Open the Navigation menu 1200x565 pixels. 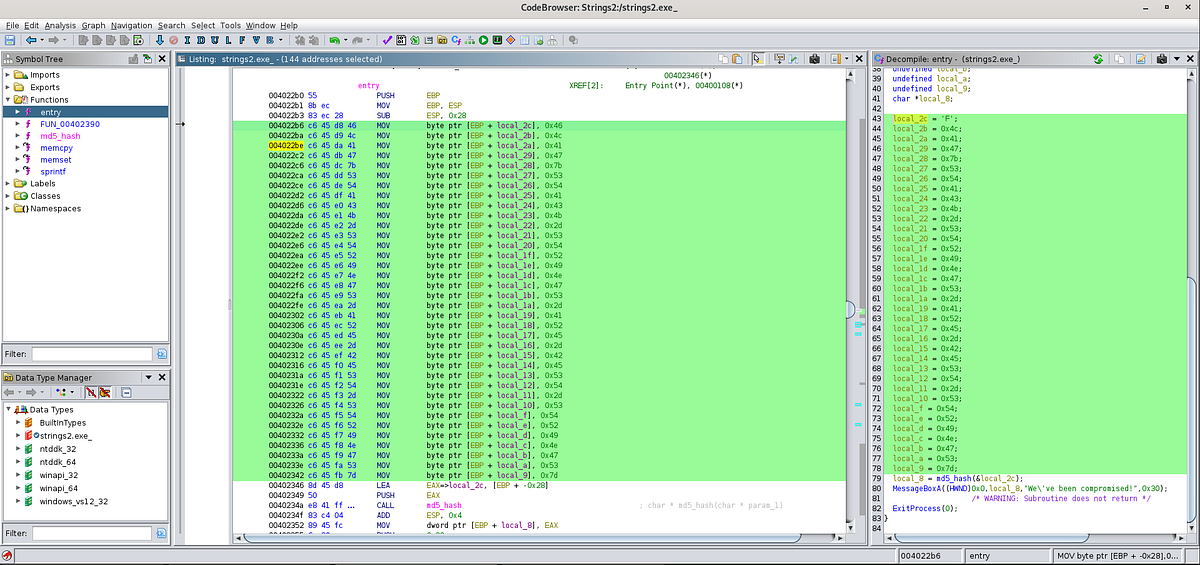click(132, 25)
